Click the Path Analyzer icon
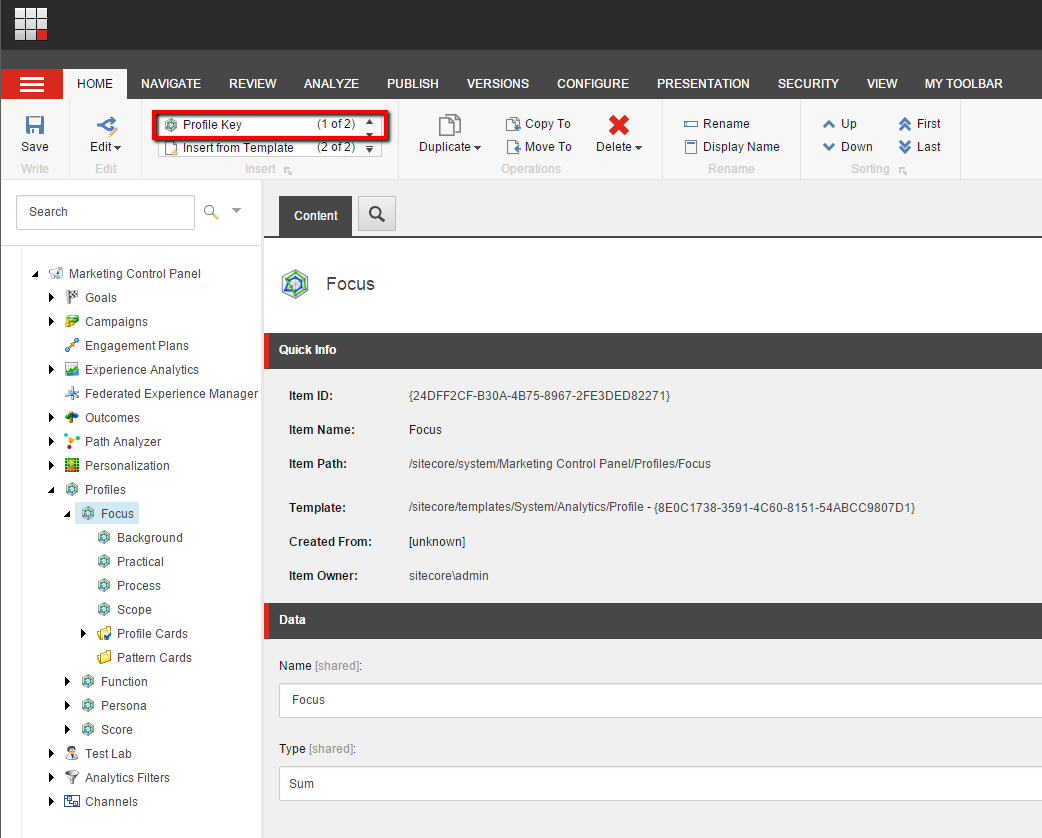 click(x=72, y=441)
